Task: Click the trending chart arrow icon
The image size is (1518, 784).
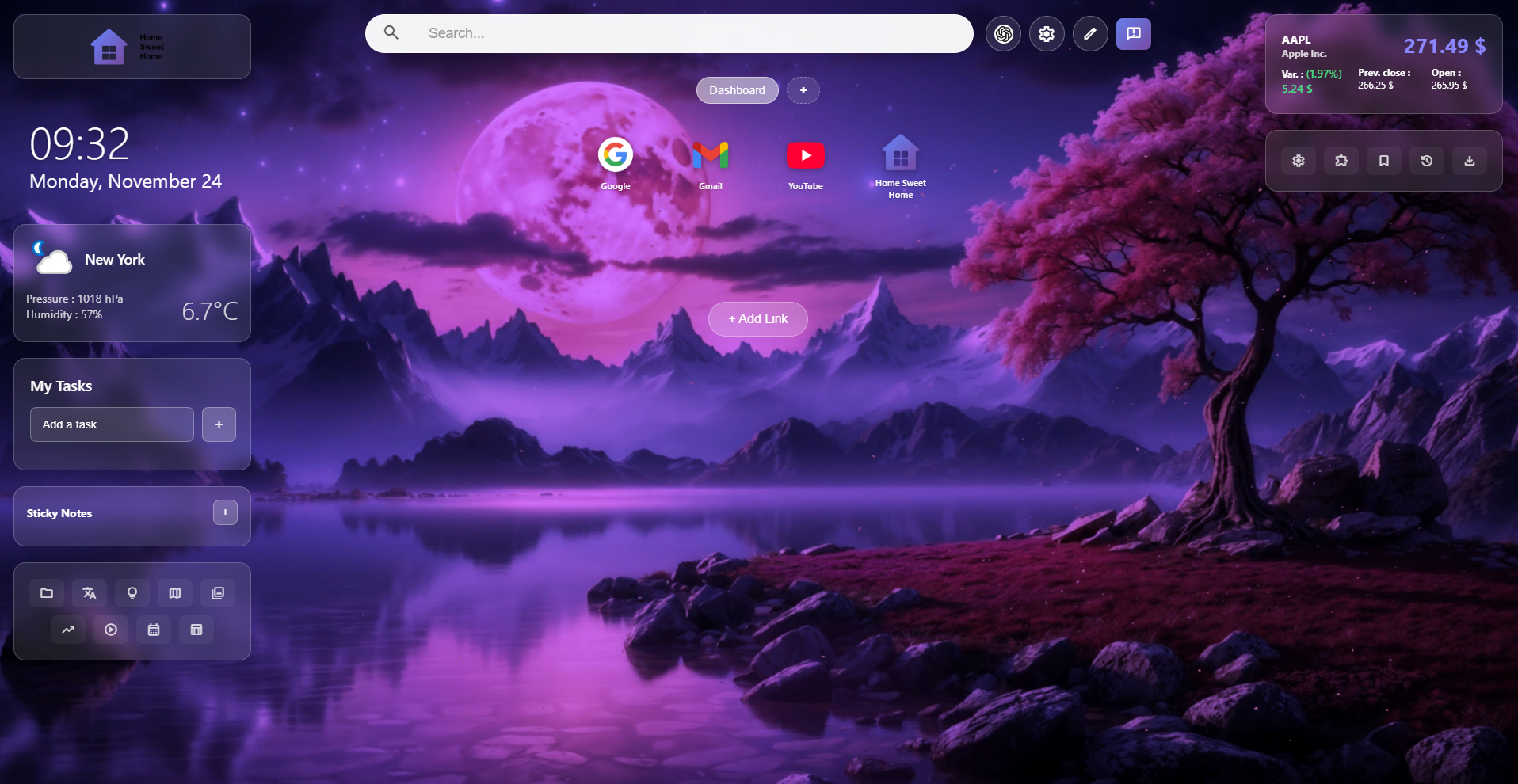Action: click(x=68, y=630)
